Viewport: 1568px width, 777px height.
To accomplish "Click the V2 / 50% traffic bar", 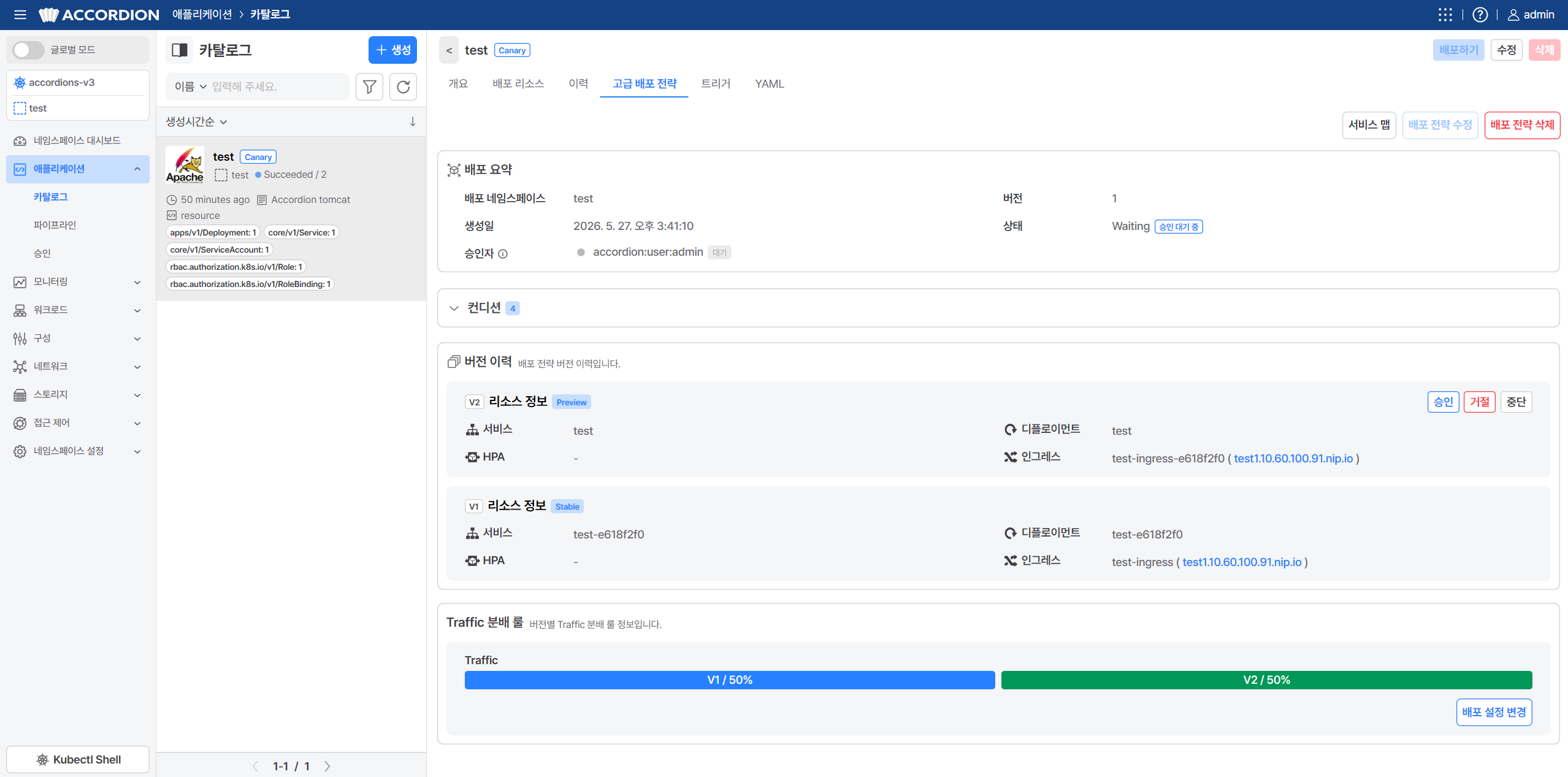I will pos(1266,679).
